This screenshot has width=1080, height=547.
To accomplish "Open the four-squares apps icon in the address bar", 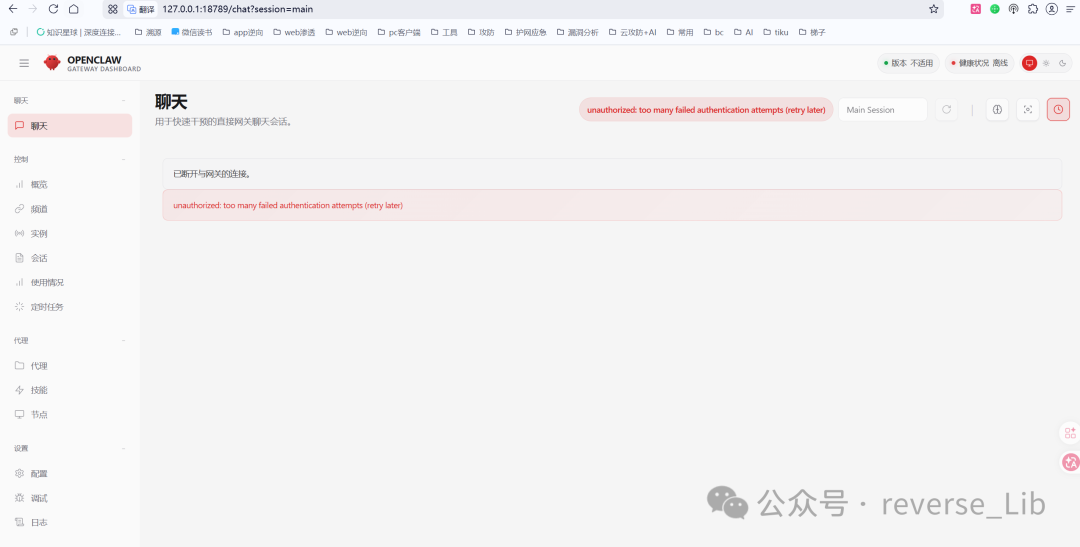I will coord(113,9).
